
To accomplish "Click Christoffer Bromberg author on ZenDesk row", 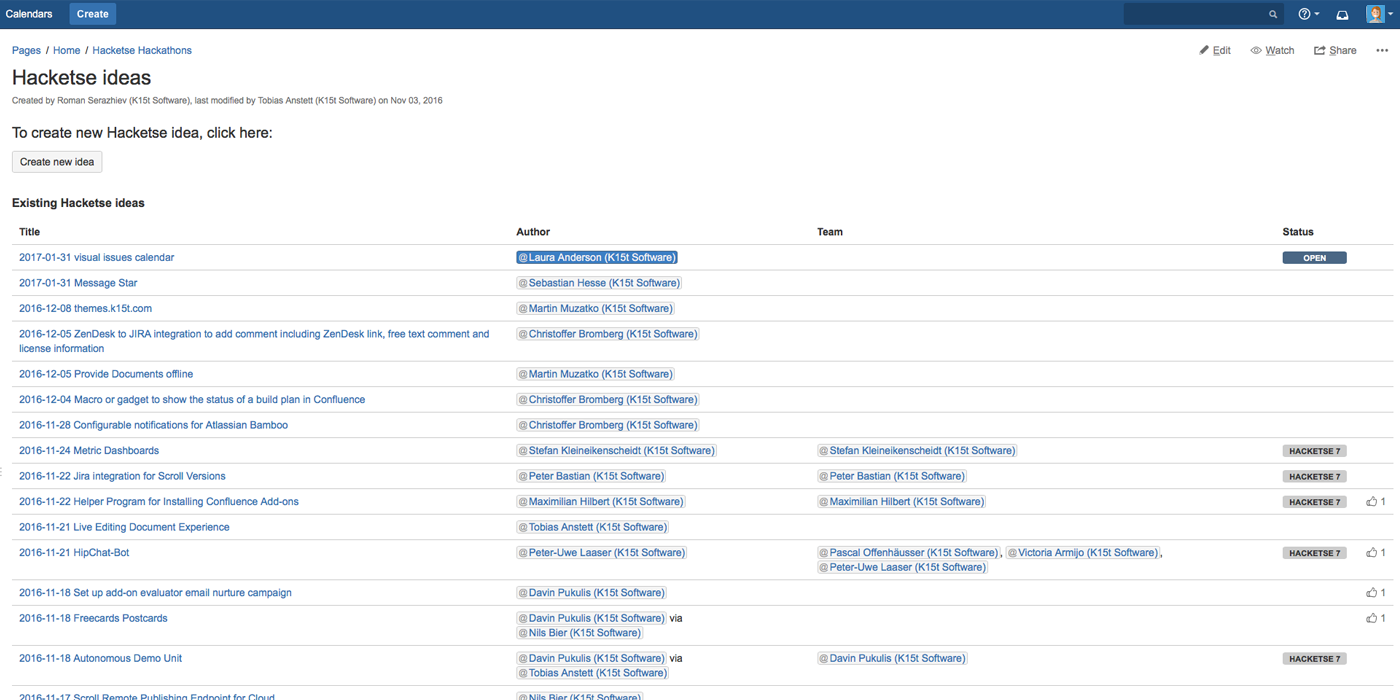I will point(608,334).
